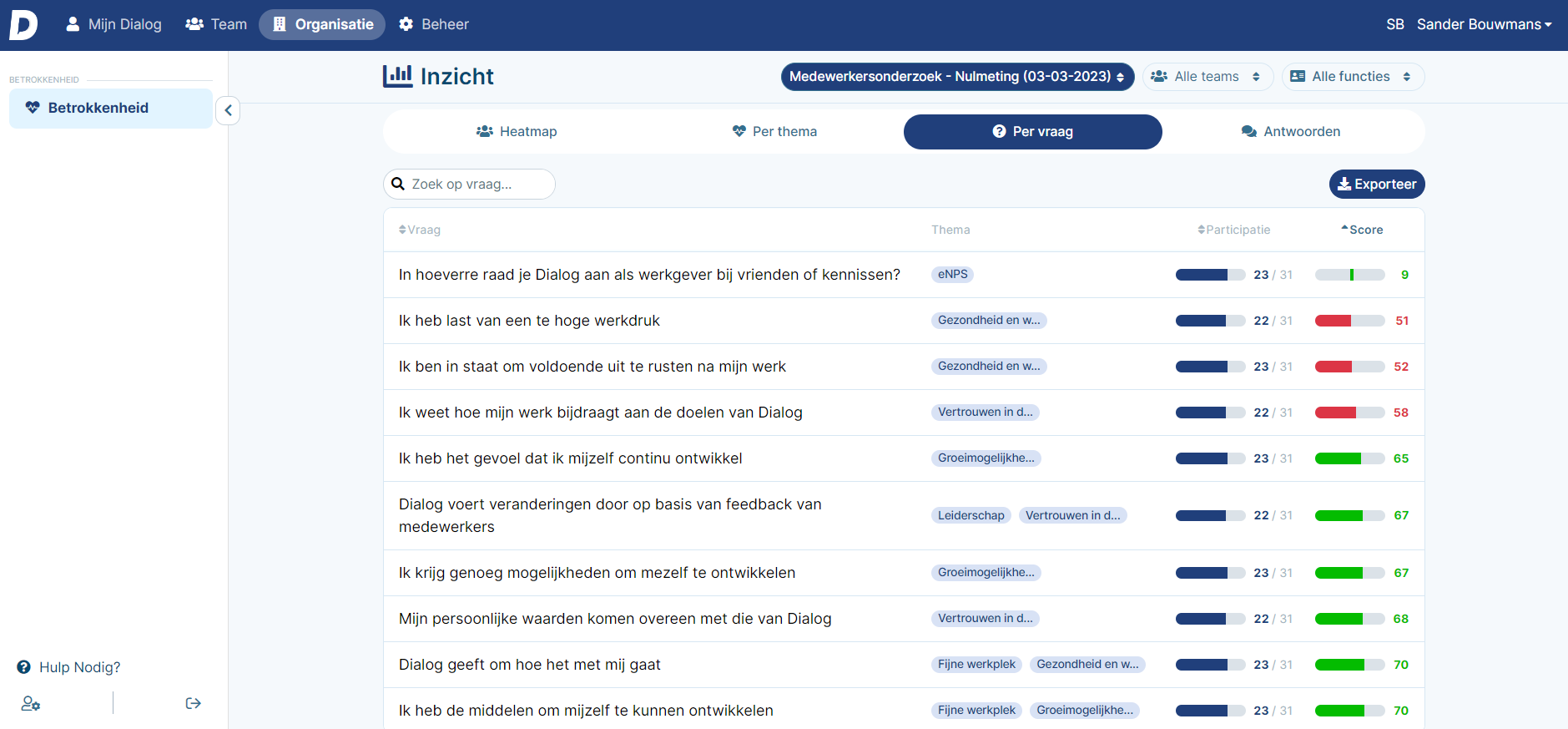This screenshot has height=729, width=1568.
Task: Click the Betrokkenheid heart icon
Action: [x=33, y=108]
